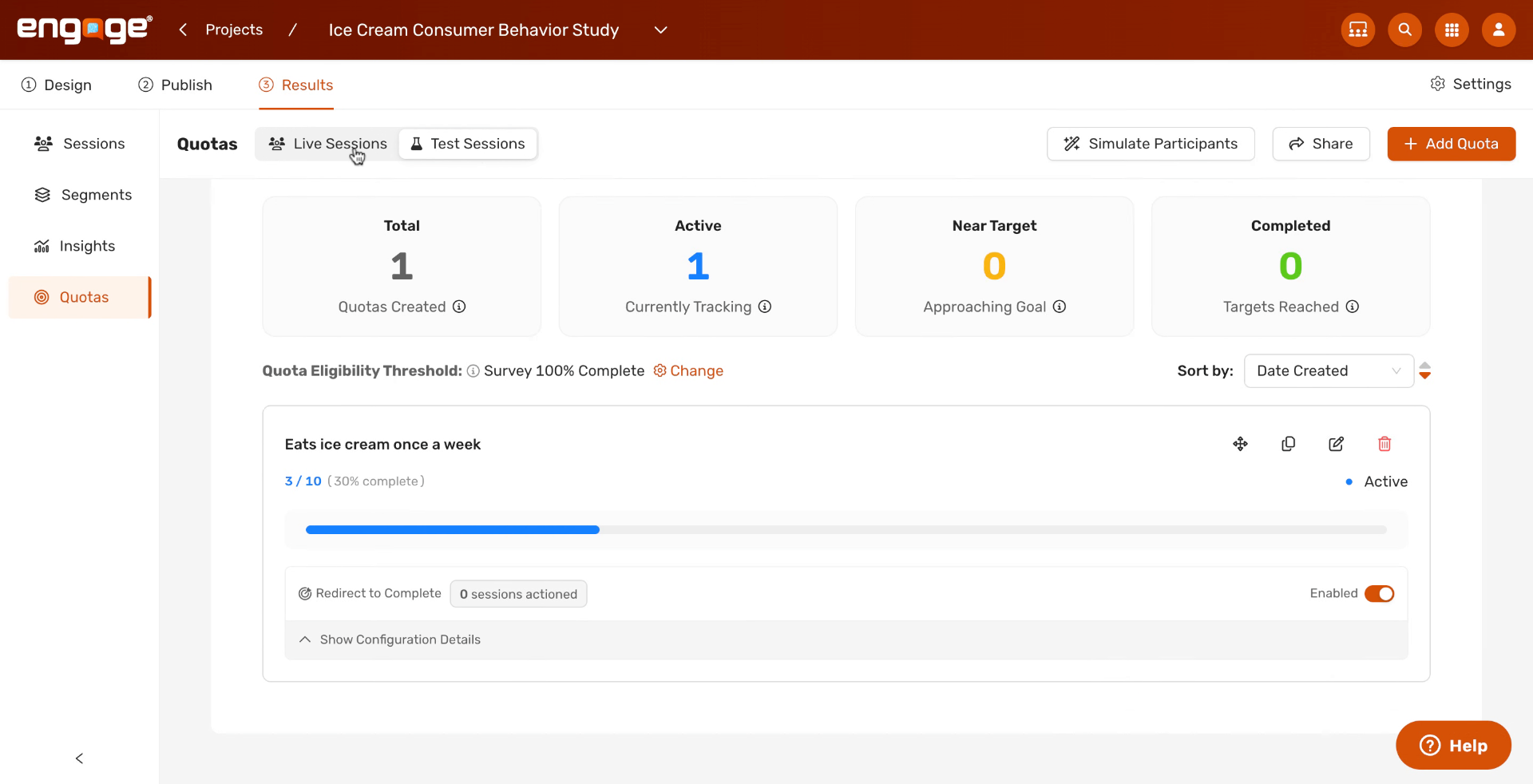Screen dimensions: 1533x784
Task: Open the chat feedback icon in header
Action: click(x=1357, y=30)
